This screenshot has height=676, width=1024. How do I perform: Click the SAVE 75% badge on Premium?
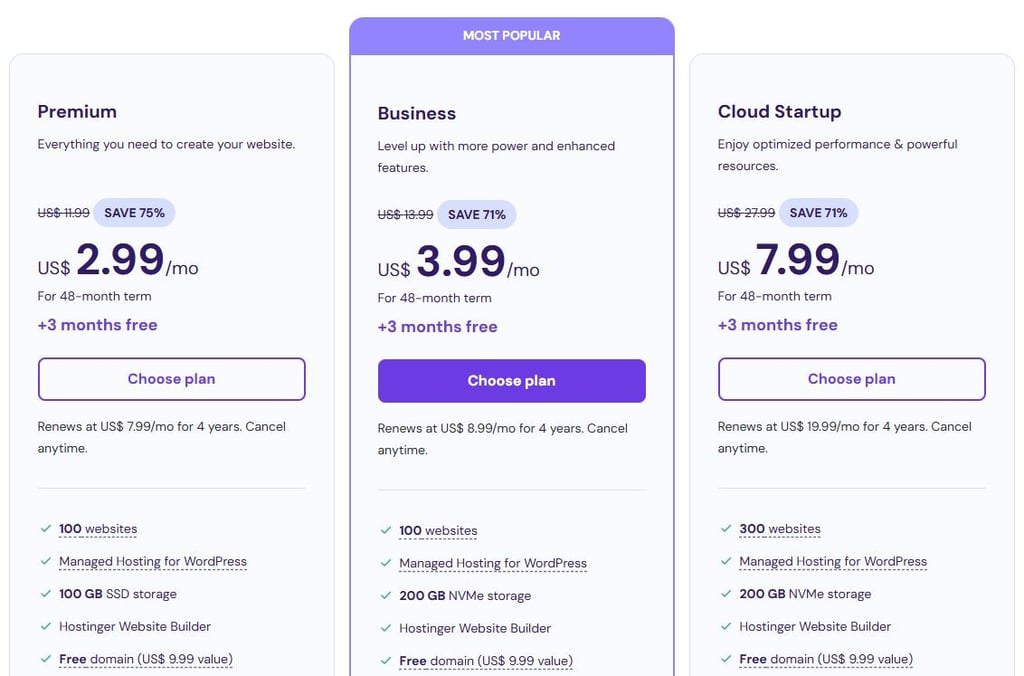point(134,213)
